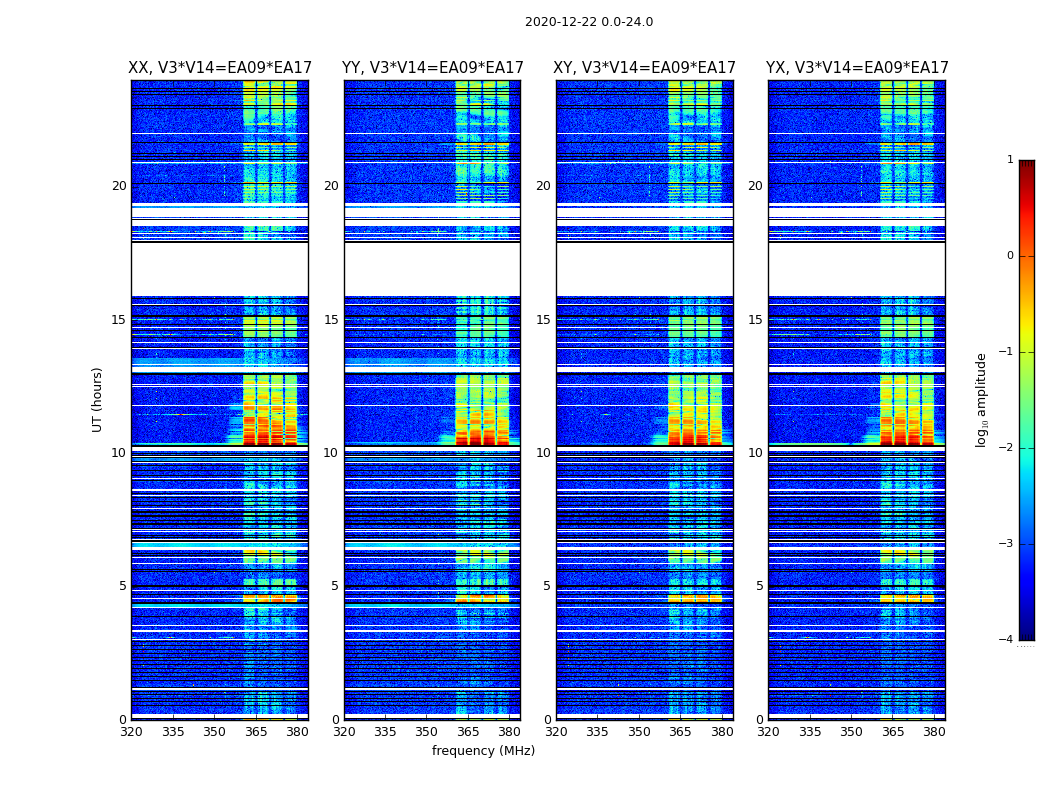Image resolution: width=1050 pixels, height=800 pixels.
Task: Click the "log10 amplitude" colorbar label
Action: pyautogui.click(x=982, y=399)
